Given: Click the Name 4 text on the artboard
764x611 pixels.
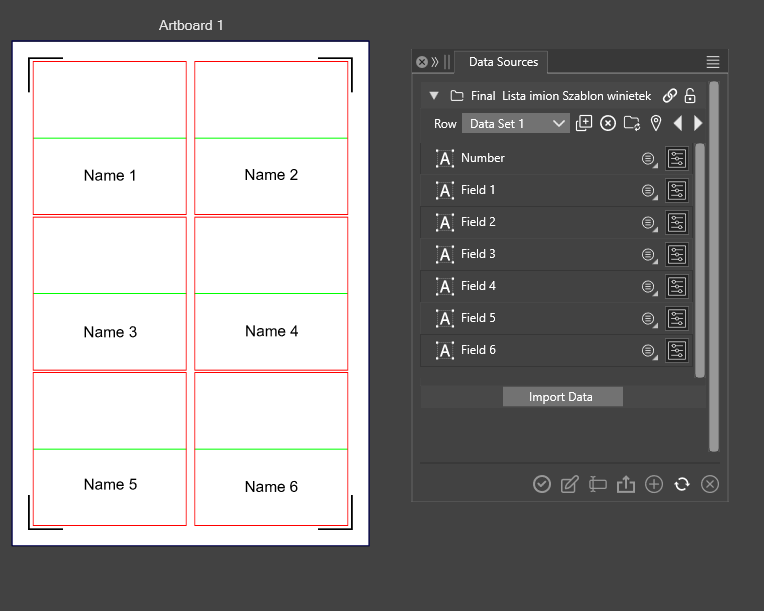Looking at the screenshot, I should 271,331.
